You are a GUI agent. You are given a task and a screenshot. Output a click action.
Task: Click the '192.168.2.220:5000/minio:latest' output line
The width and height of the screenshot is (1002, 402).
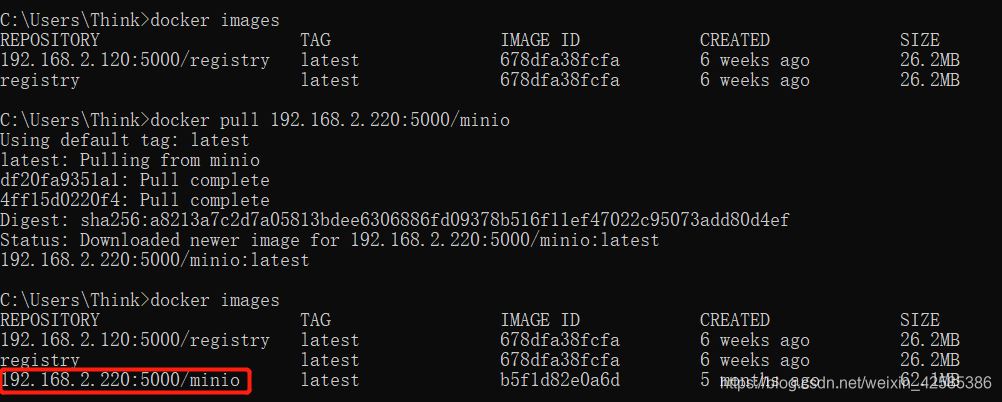[155, 260]
